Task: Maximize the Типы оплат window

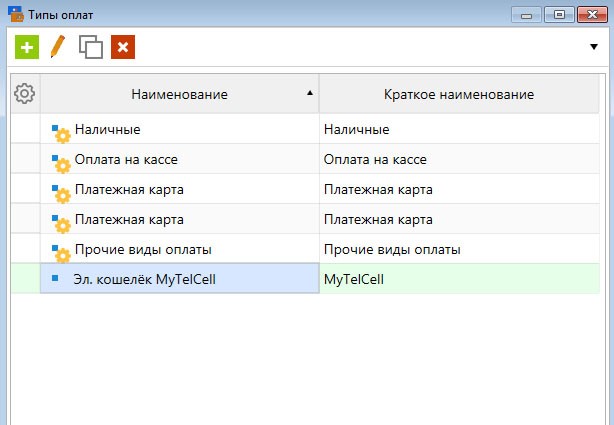Action: point(560,15)
